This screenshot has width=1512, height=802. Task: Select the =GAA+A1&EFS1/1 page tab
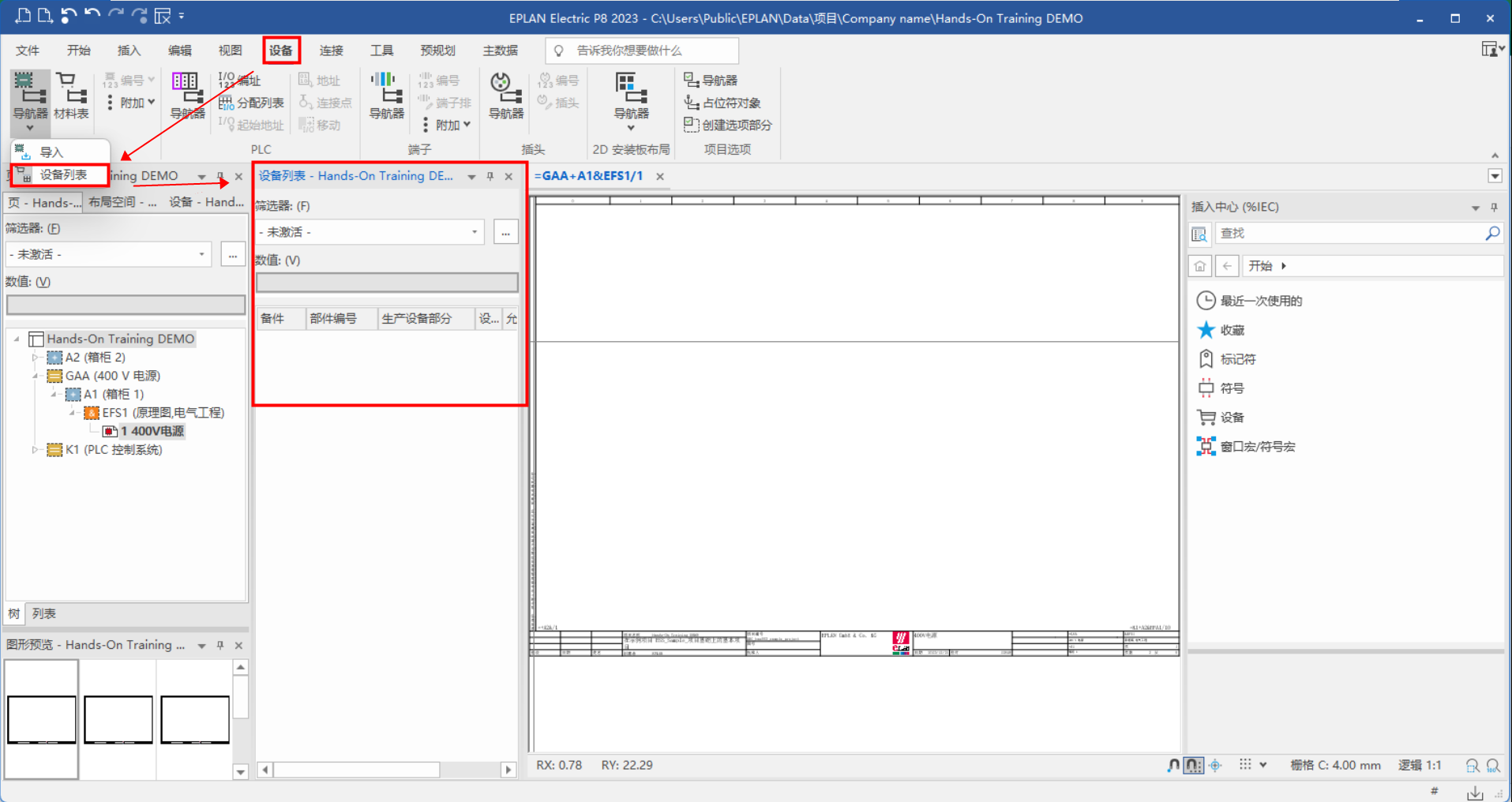point(589,176)
